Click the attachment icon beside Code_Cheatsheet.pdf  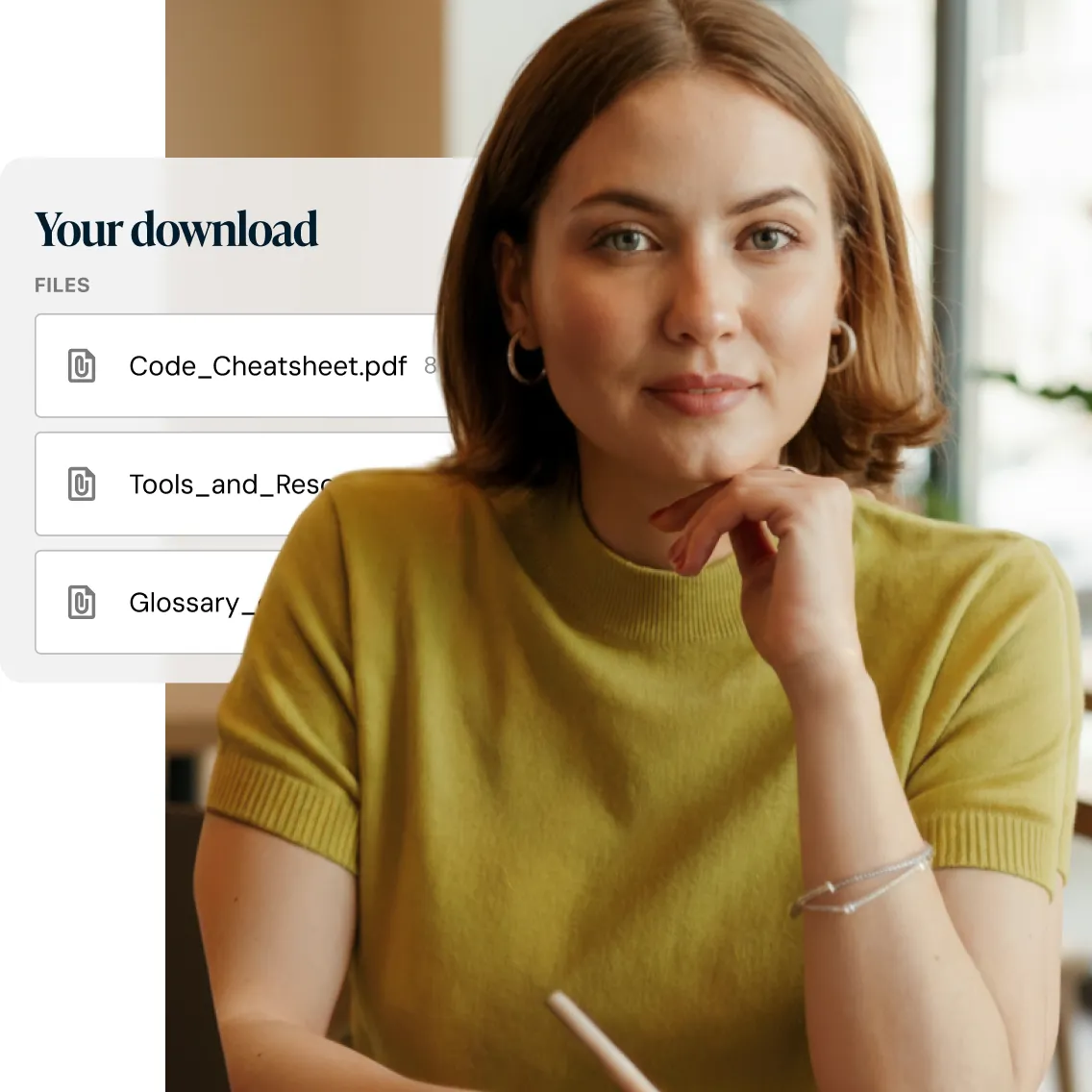click(x=82, y=365)
